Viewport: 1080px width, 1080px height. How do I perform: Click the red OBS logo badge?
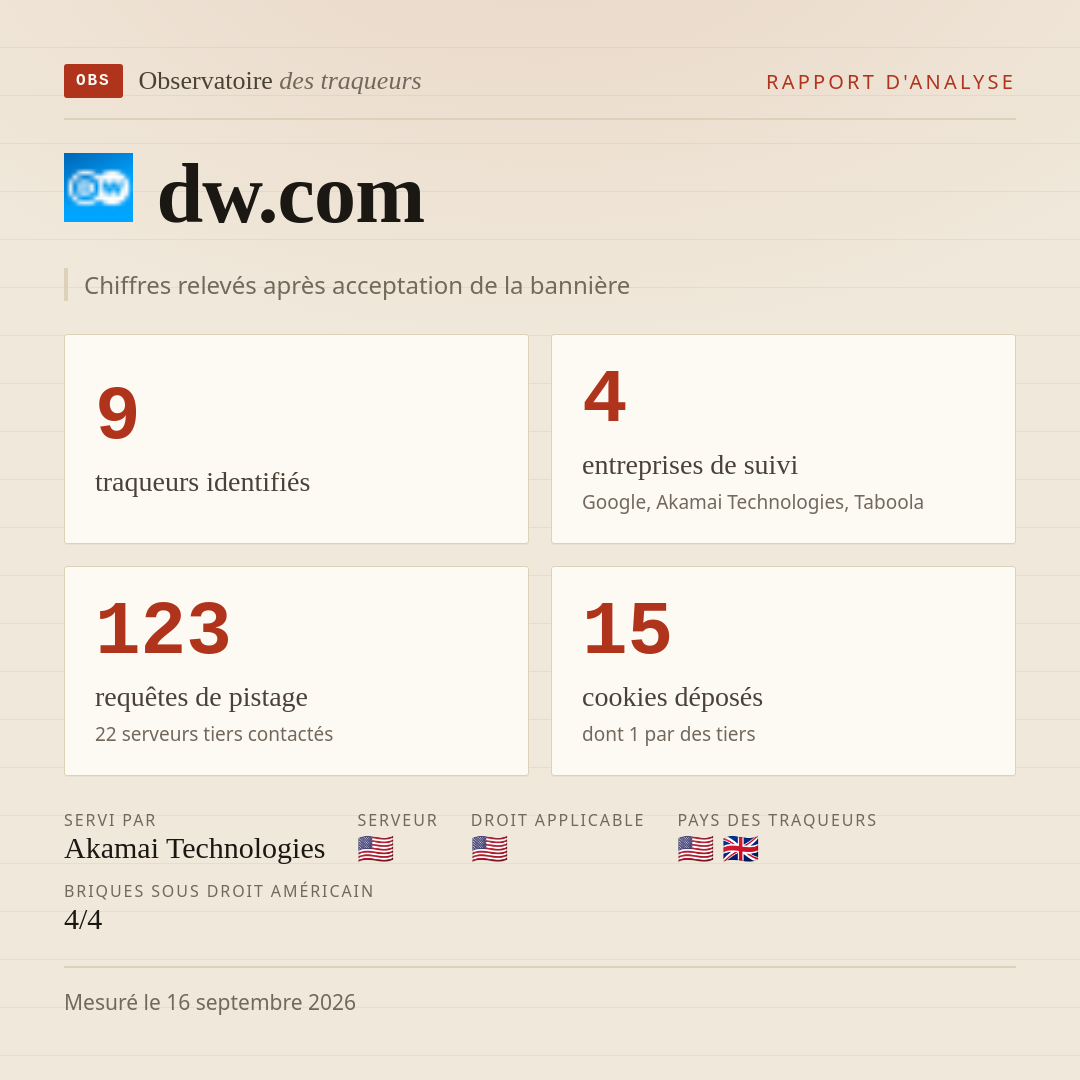click(94, 81)
